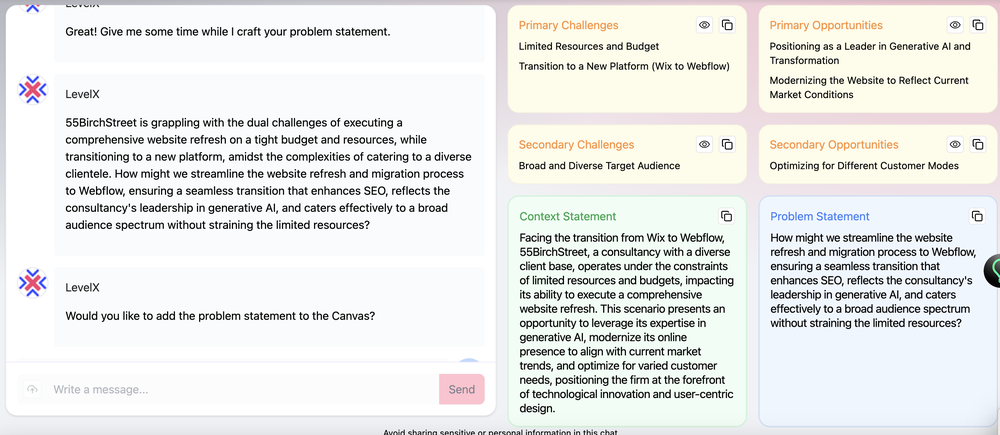This screenshot has height=435, width=1000.
Task: Copy the Context Statement text
Action: click(x=727, y=216)
